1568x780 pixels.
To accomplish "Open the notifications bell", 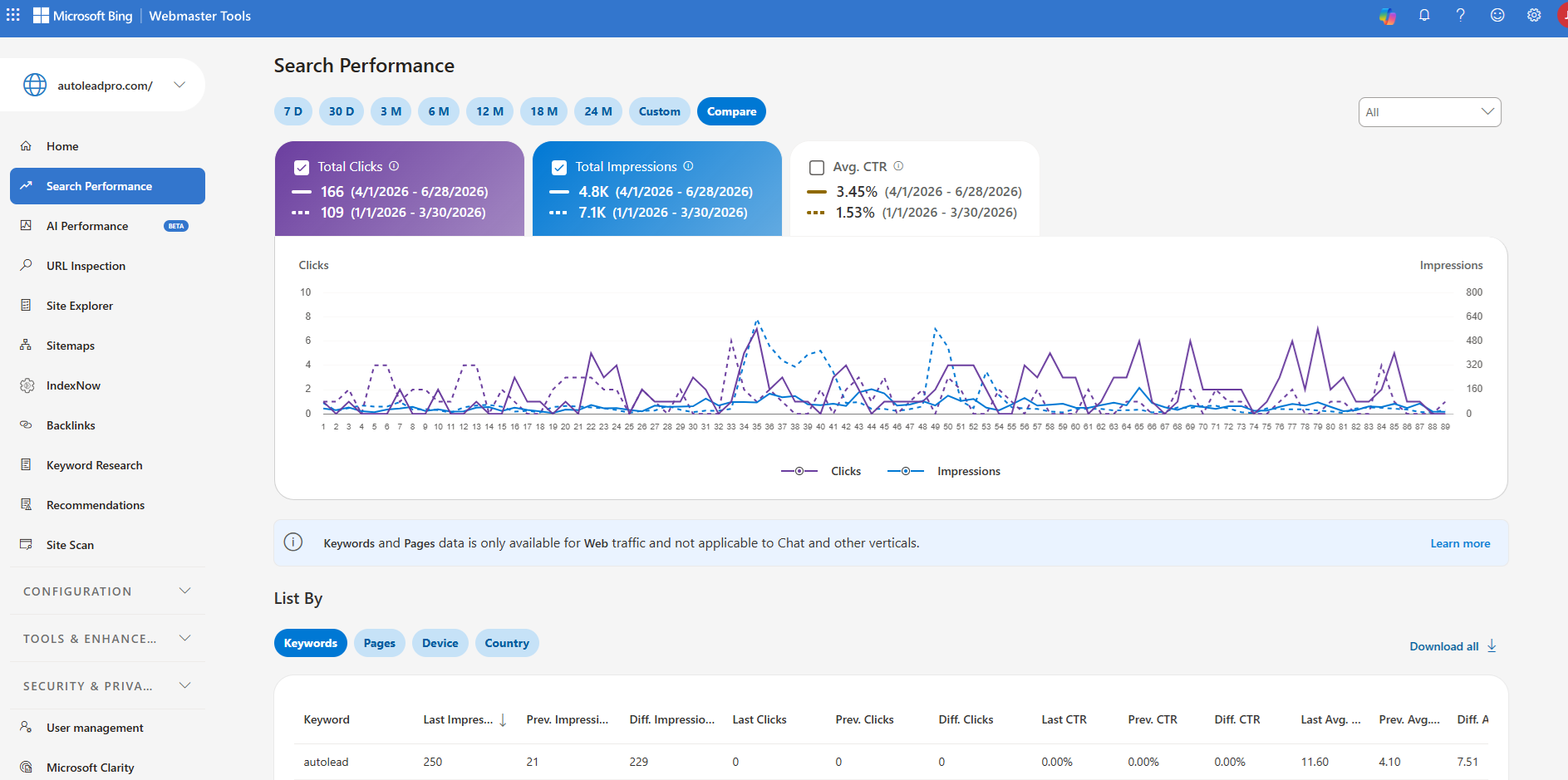I will point(1424,15).
